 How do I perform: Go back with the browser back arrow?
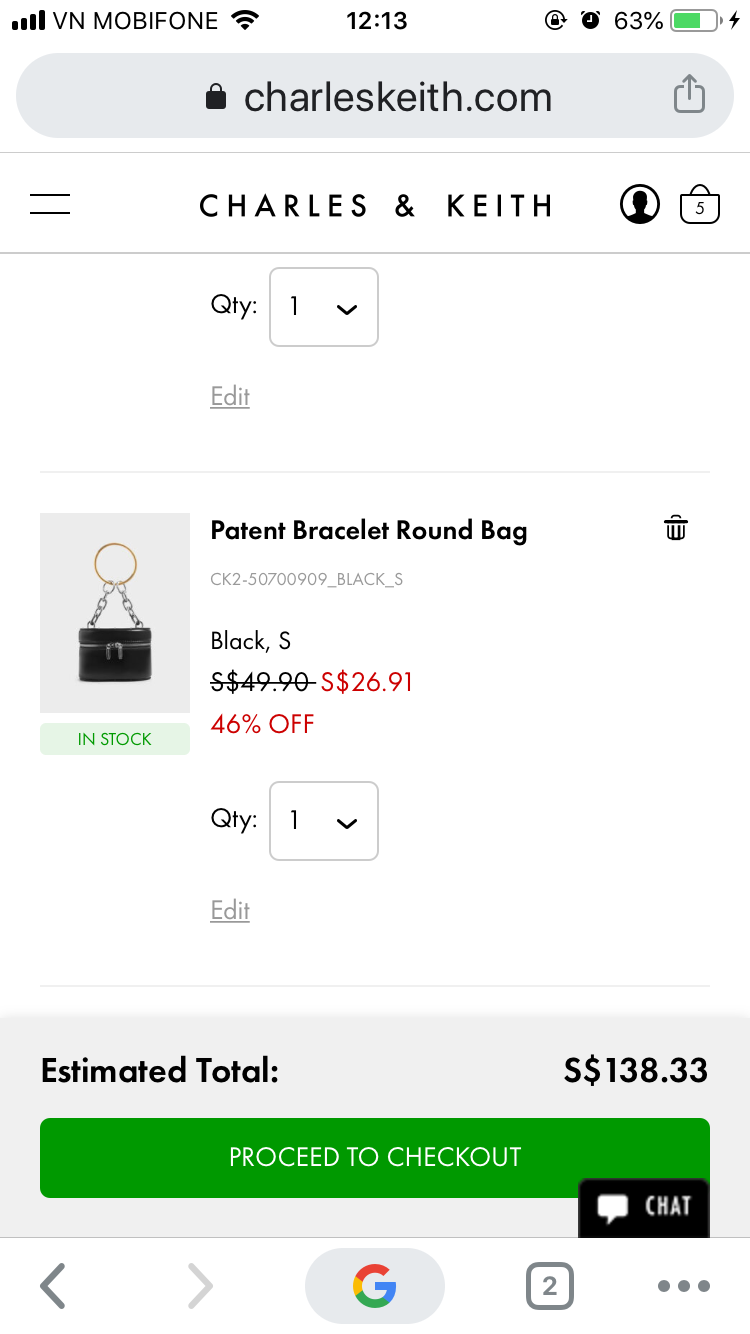pos(53,1286)
